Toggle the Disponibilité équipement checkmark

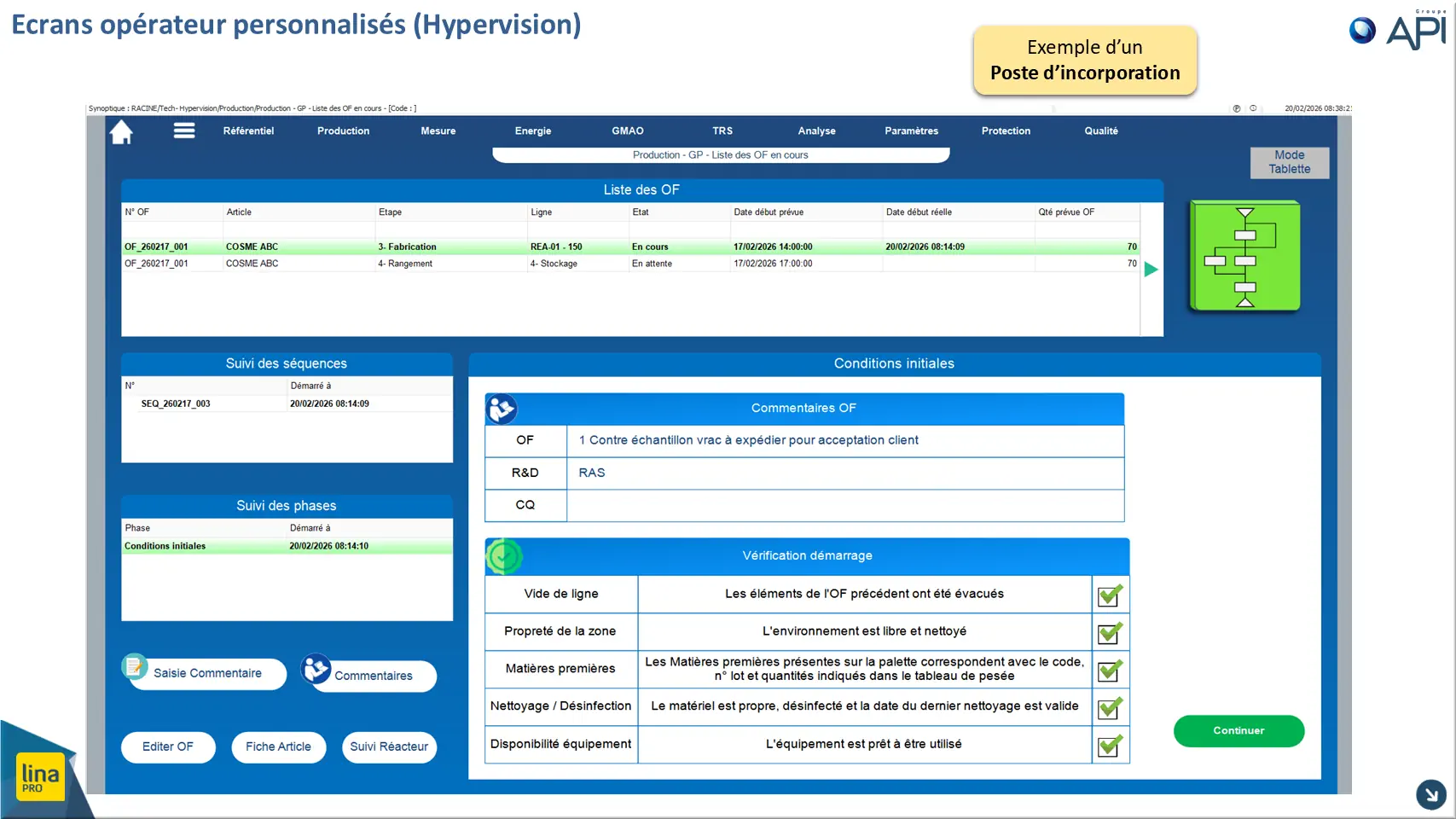point(1111,745)
